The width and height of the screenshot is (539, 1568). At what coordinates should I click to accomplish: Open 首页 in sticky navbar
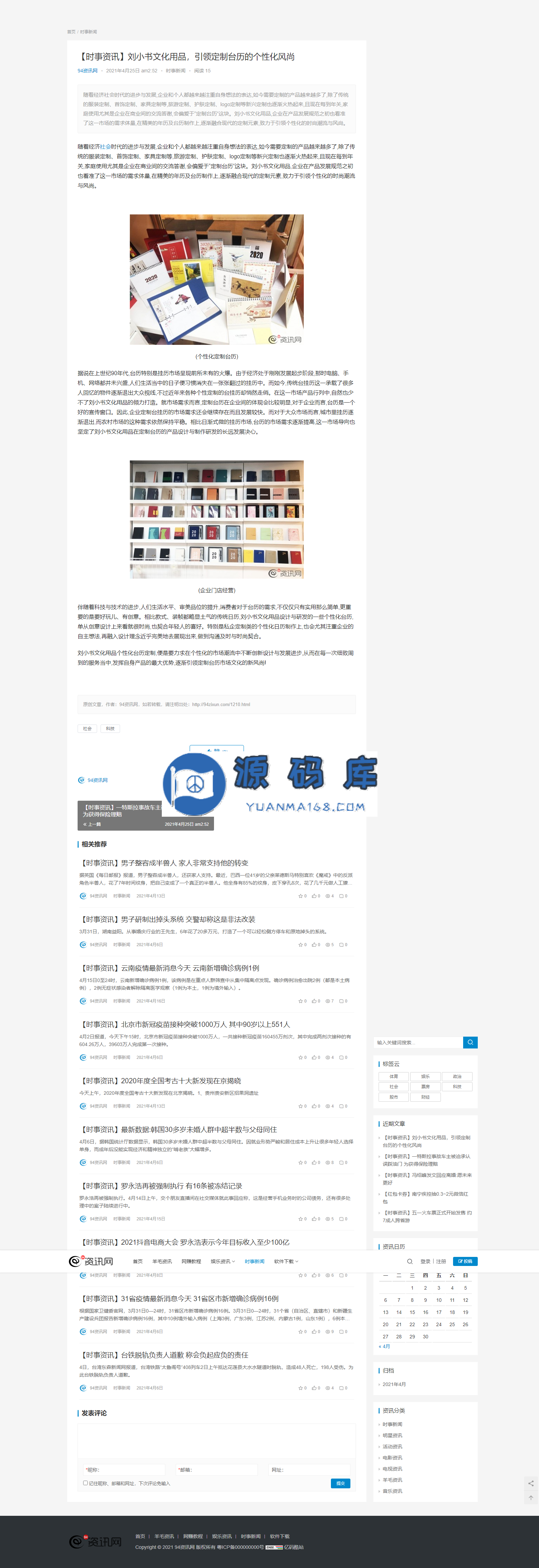coord(137,1261)
